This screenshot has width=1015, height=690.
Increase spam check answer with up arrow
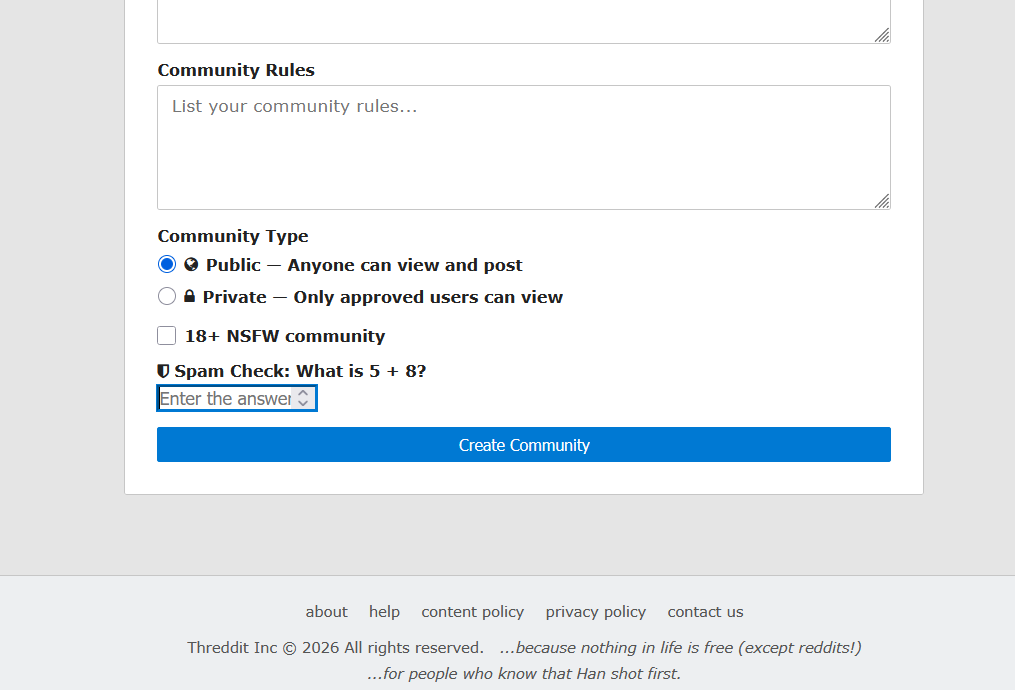tap(303, 393)
